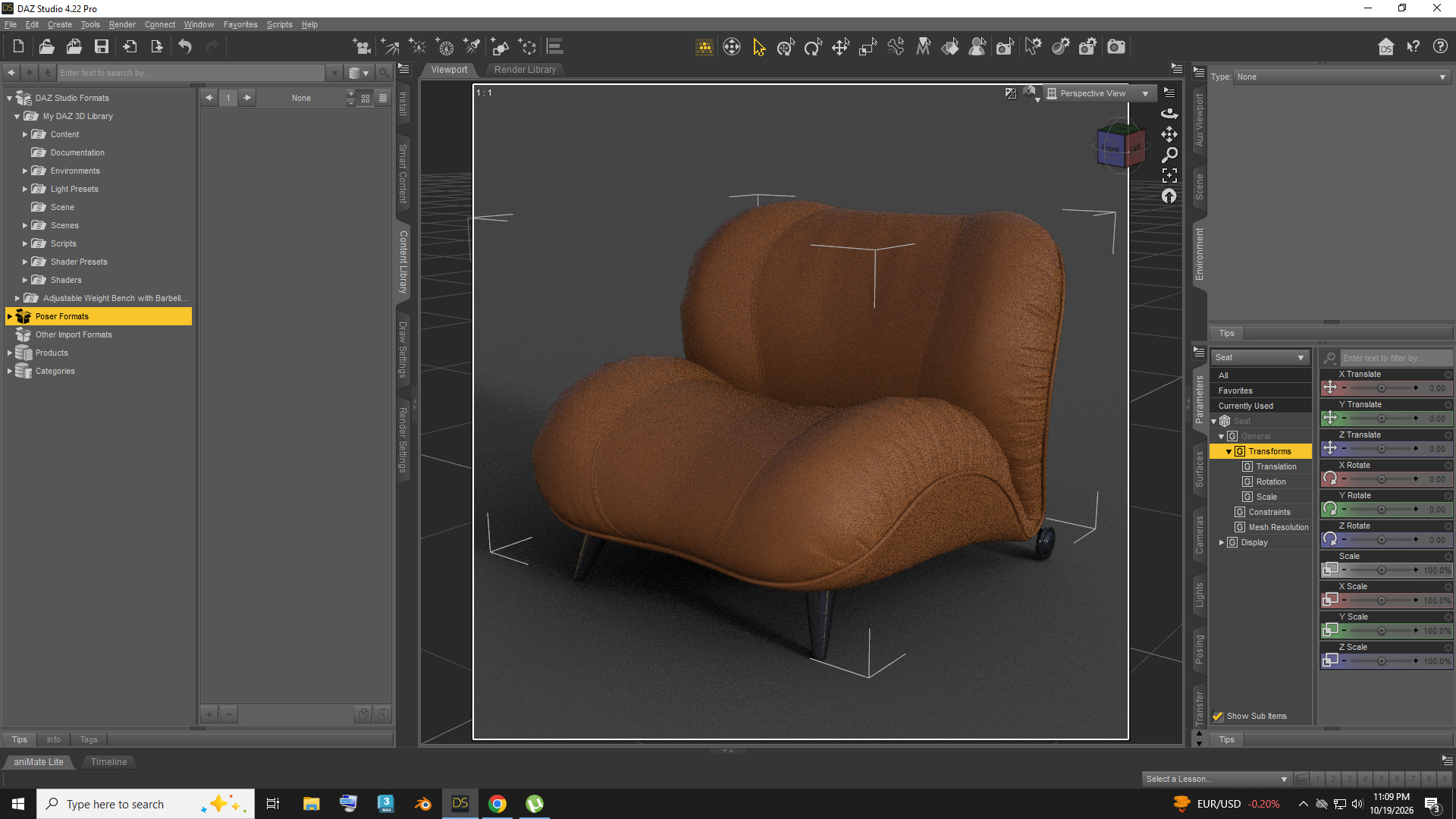Click the Render camera icon in toolbar

click(1116, 47)
